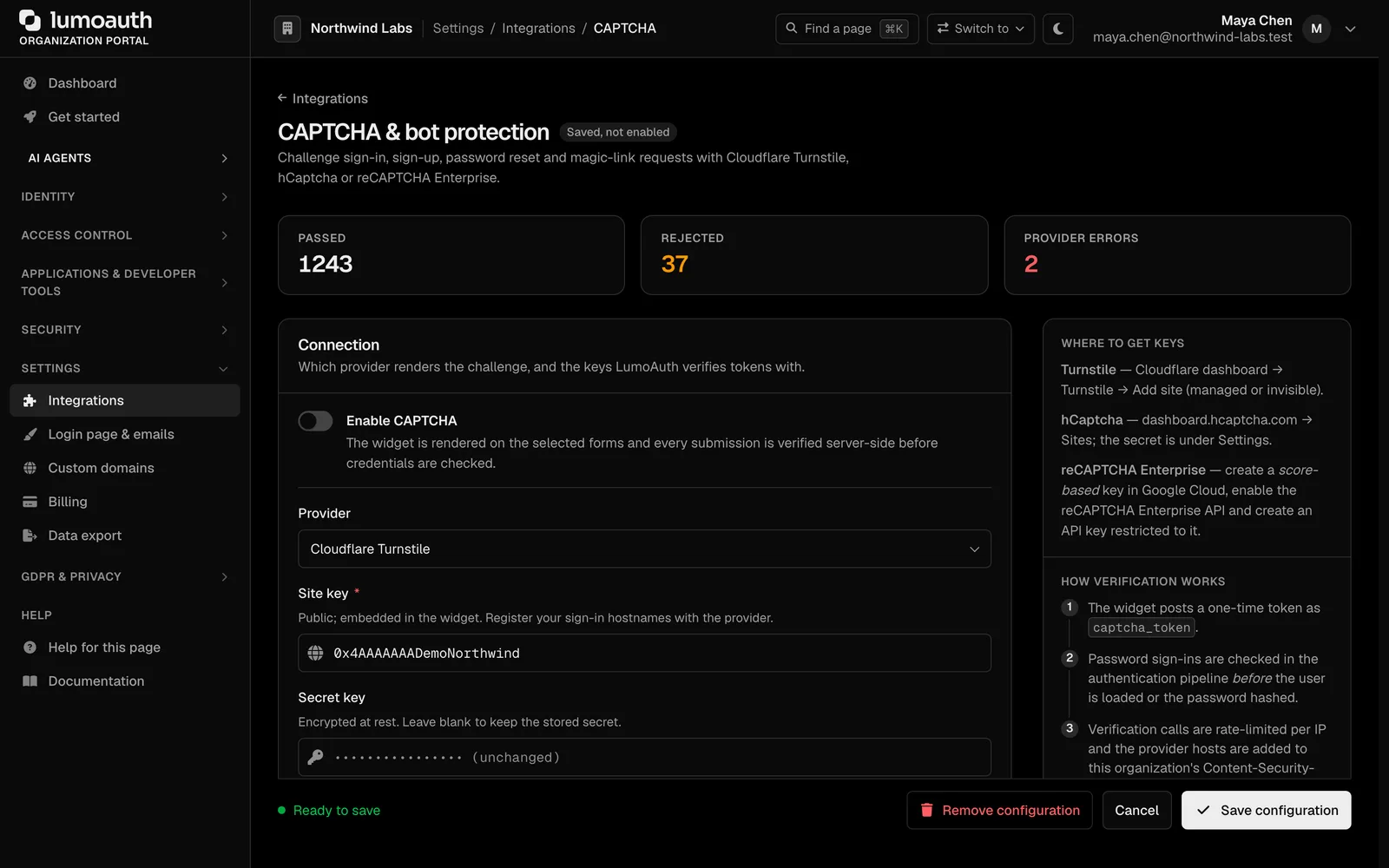Image resolution: width=1389 pixels, height=868 pixels.
Task: Click the Ready to save status
Action: pyautogui.click(x=329, y=810)
